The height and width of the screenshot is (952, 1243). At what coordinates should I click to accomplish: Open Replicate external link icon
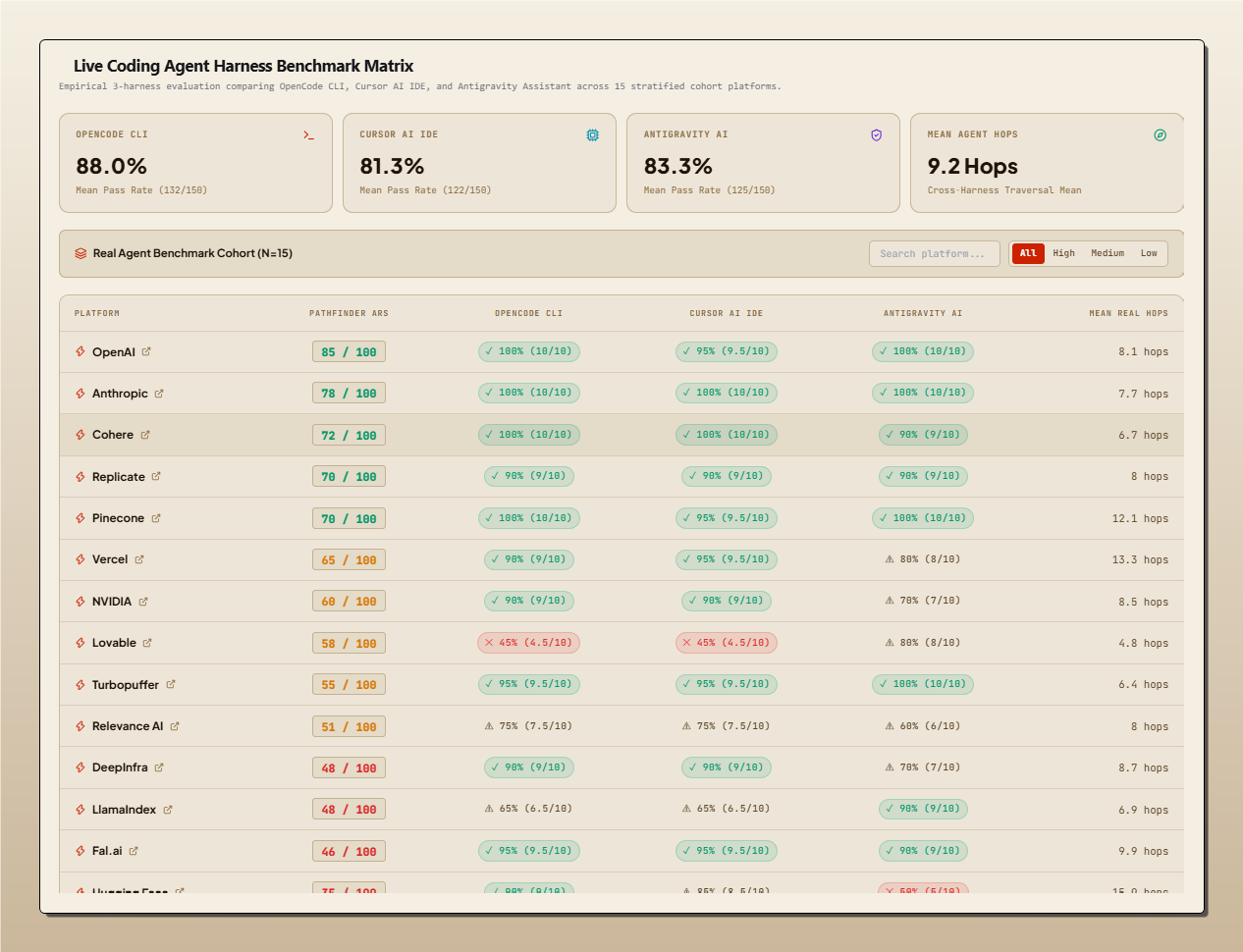tap(156, 477)
